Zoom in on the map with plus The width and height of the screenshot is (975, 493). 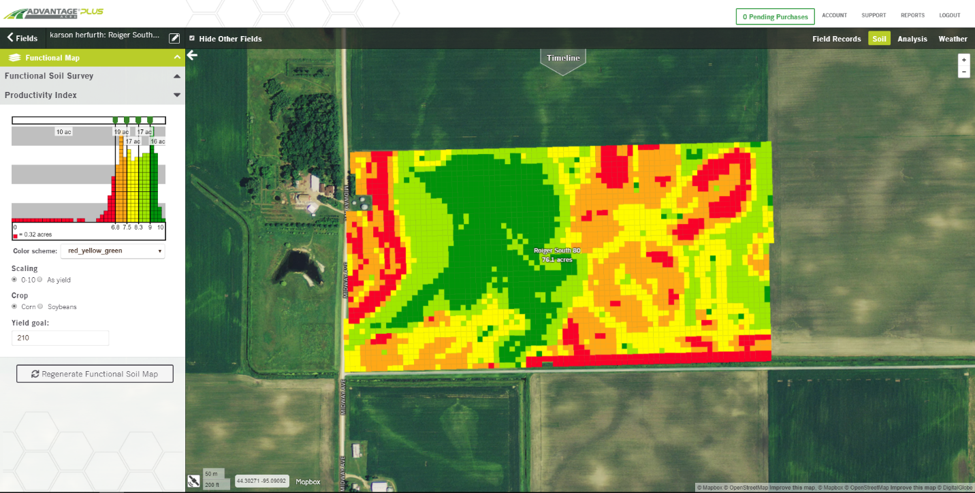[x=963, y=60]
